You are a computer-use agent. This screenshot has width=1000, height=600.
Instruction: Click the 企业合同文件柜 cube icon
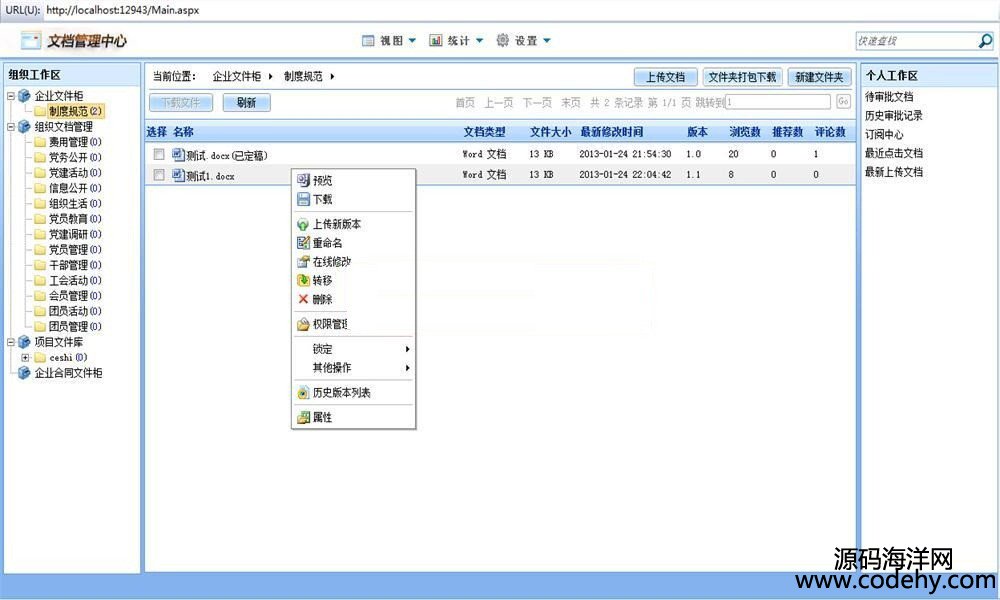24,372
